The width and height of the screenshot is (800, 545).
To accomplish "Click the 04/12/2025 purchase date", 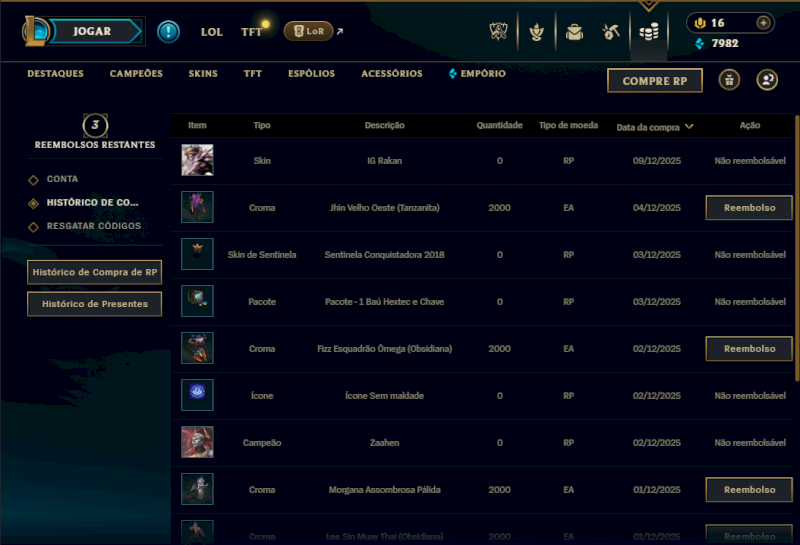I will point(657,208).
